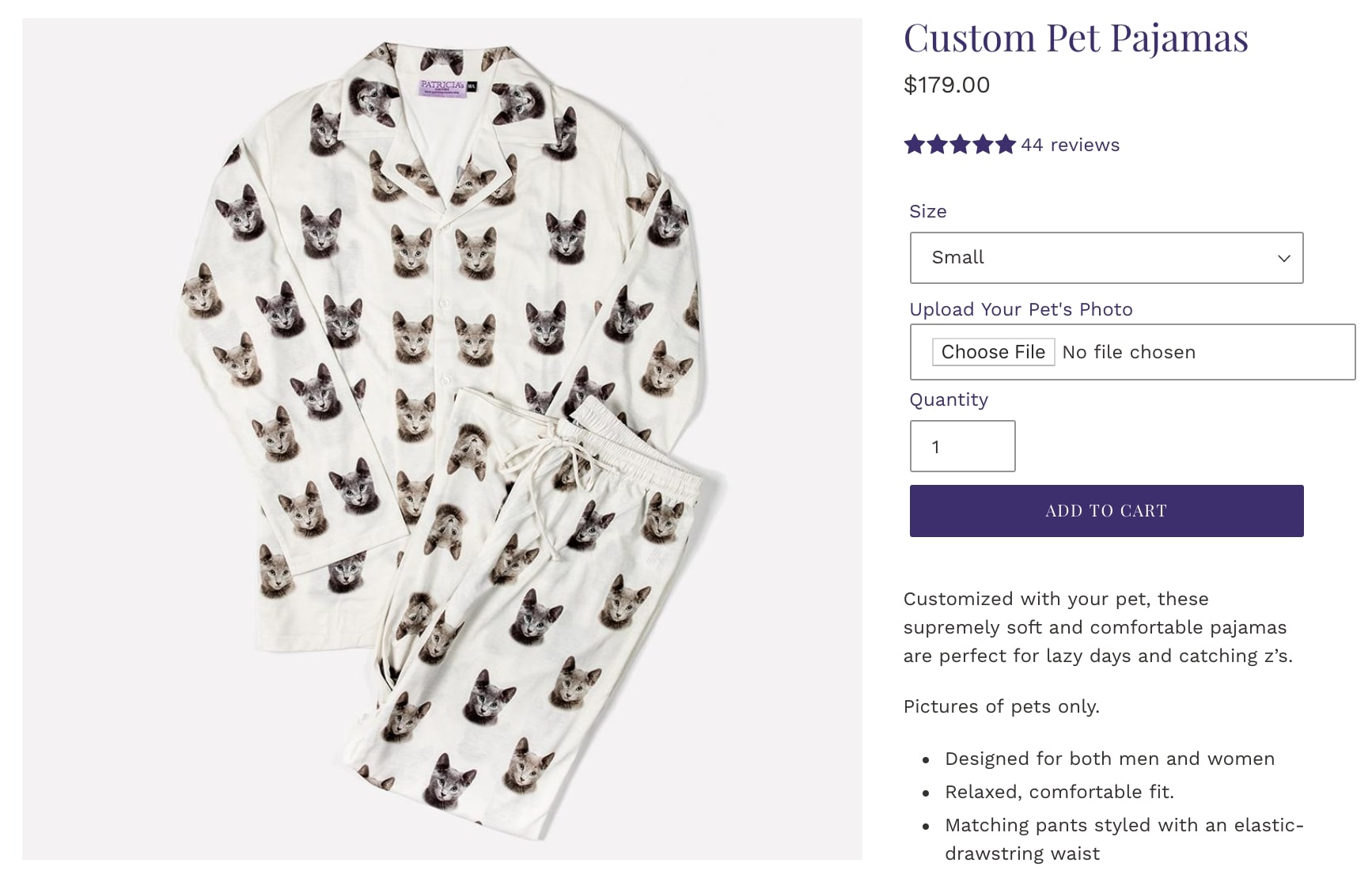Image resolution: width=1372 pixels, height=878 pixels.
Task: Click the second rating star
Action: (938, 145)
